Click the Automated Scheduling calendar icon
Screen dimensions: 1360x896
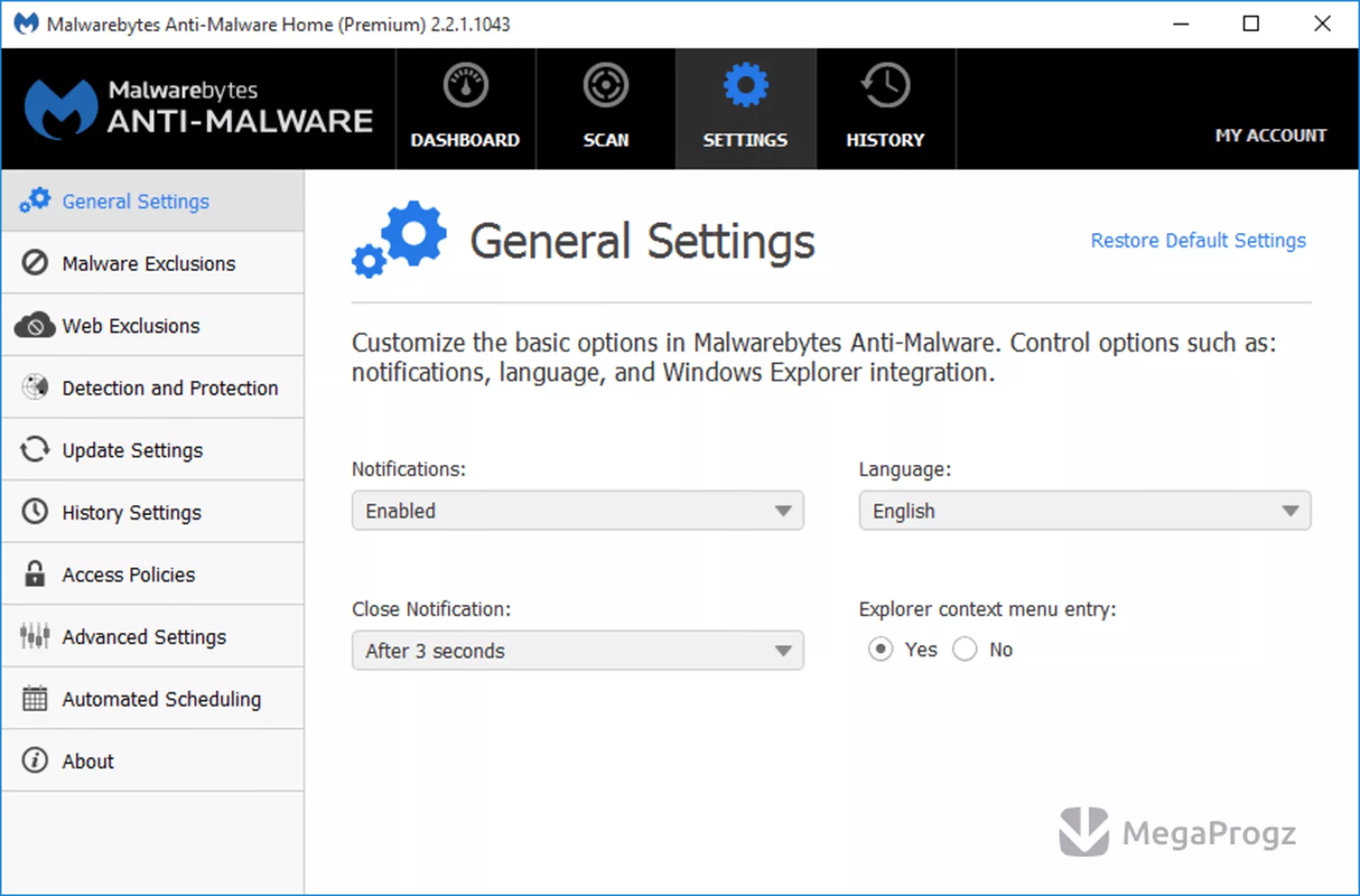tap(35, 698)
